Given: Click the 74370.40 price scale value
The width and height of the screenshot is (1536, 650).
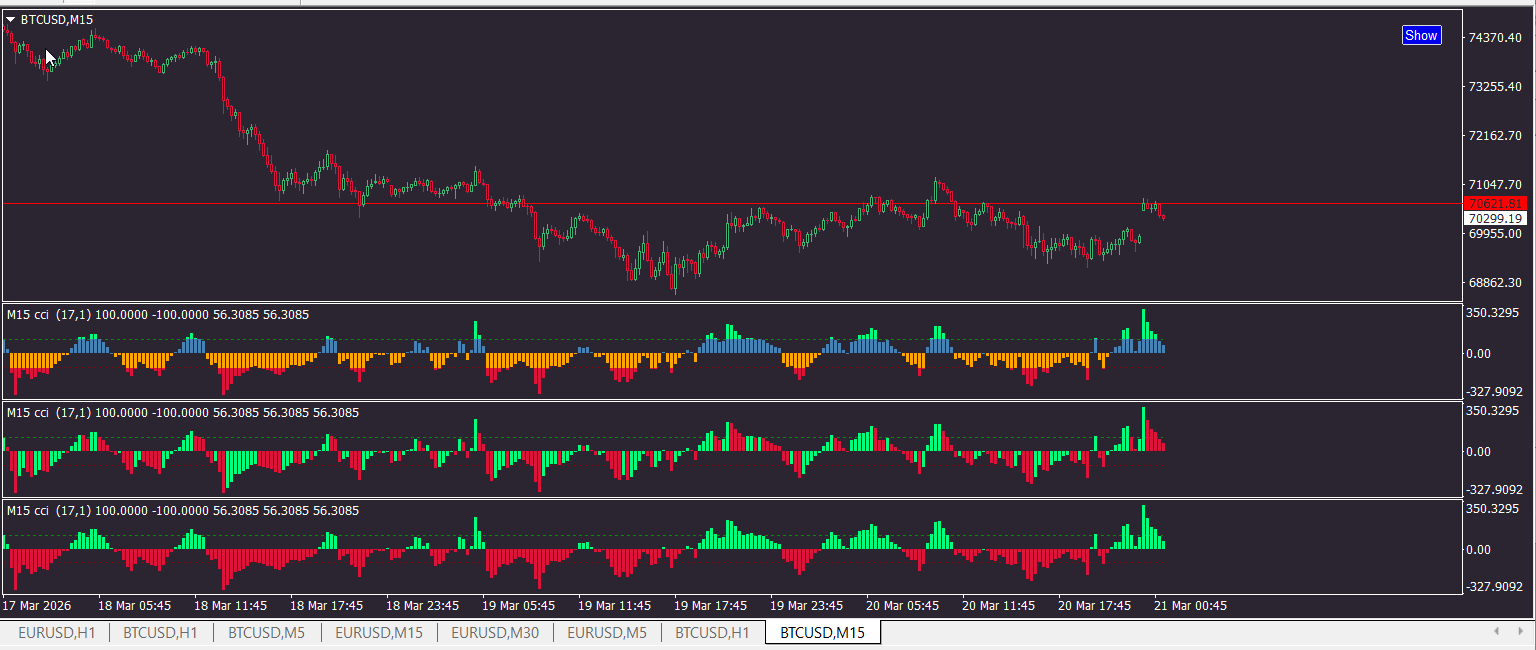Looking at the screenshot, I should [1494, 38].
